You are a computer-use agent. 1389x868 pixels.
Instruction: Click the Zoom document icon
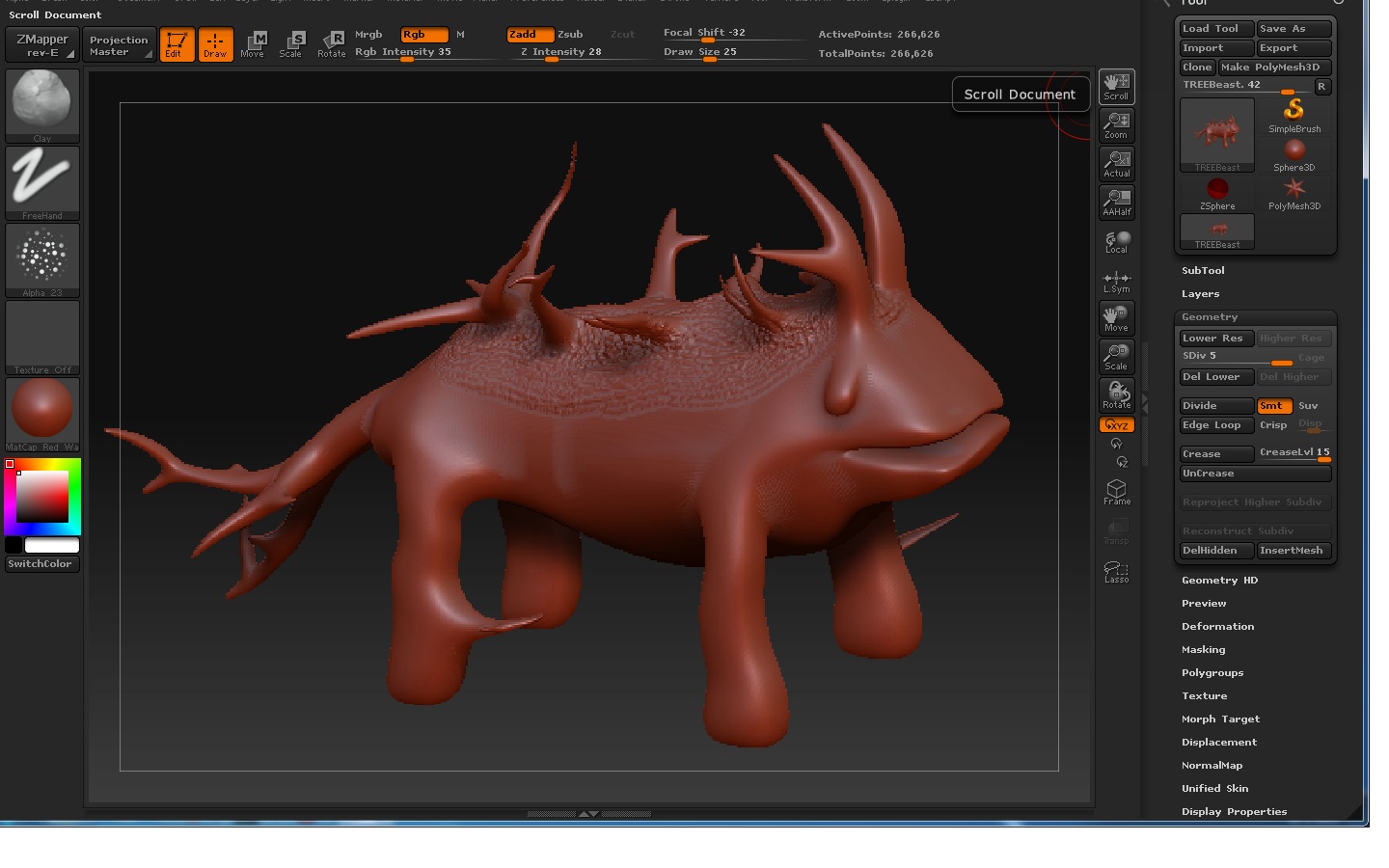(x=1116, y=125)
